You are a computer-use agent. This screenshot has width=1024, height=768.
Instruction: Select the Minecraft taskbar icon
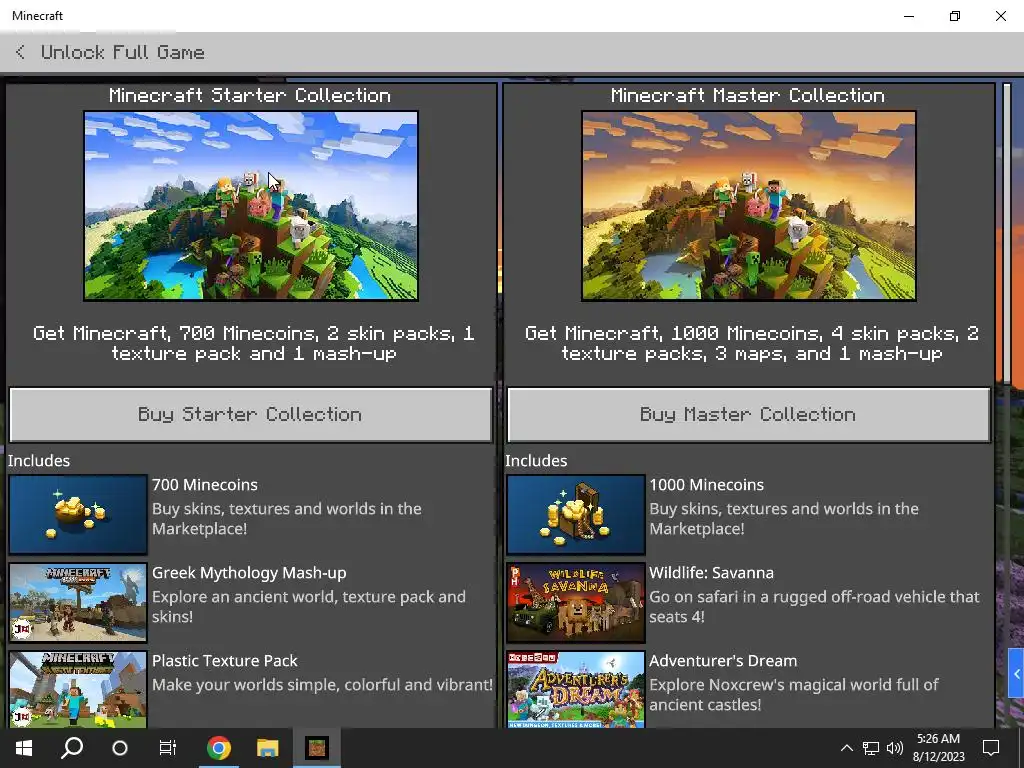point(316,748)
